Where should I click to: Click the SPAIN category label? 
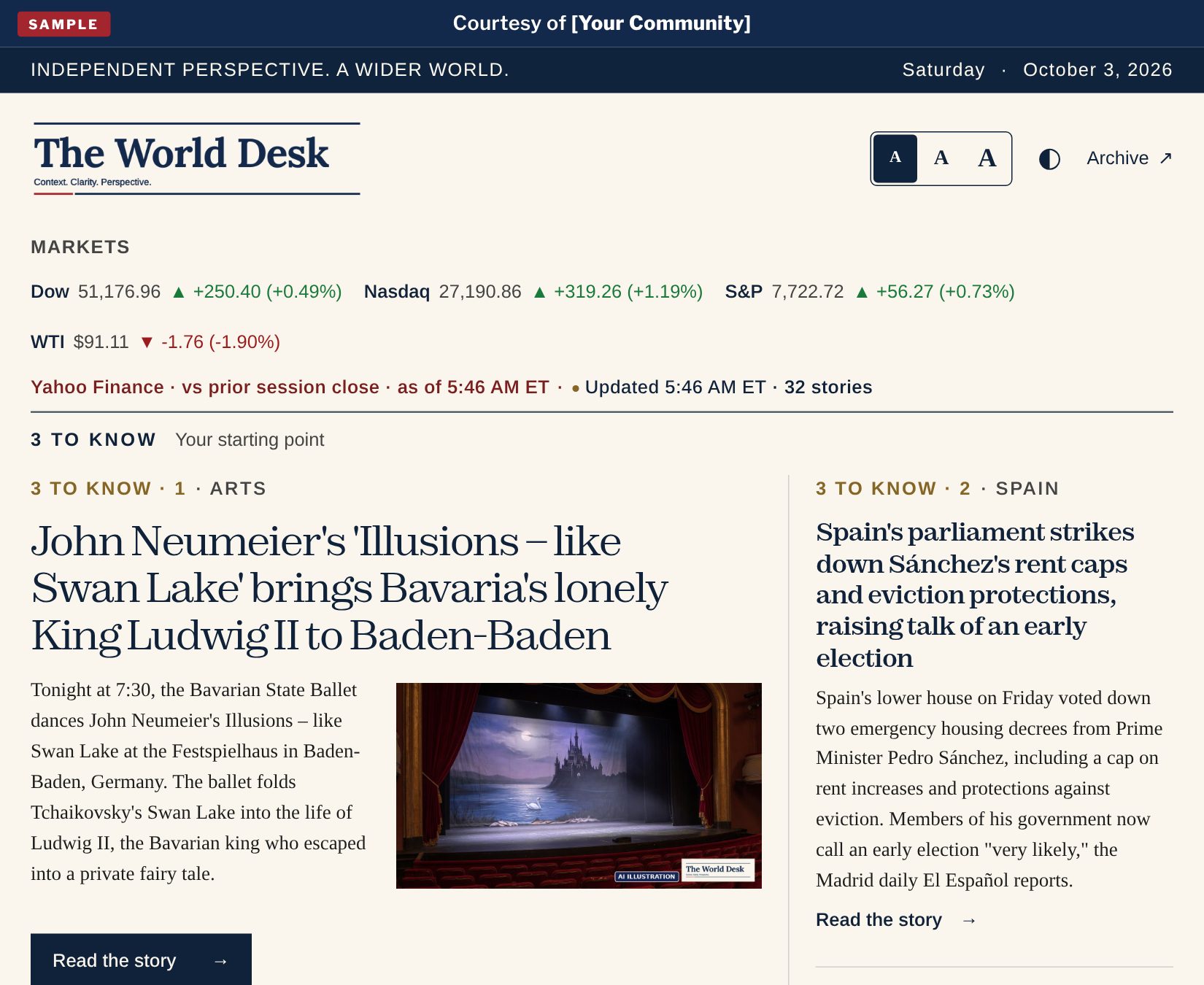coord(1027,489)
